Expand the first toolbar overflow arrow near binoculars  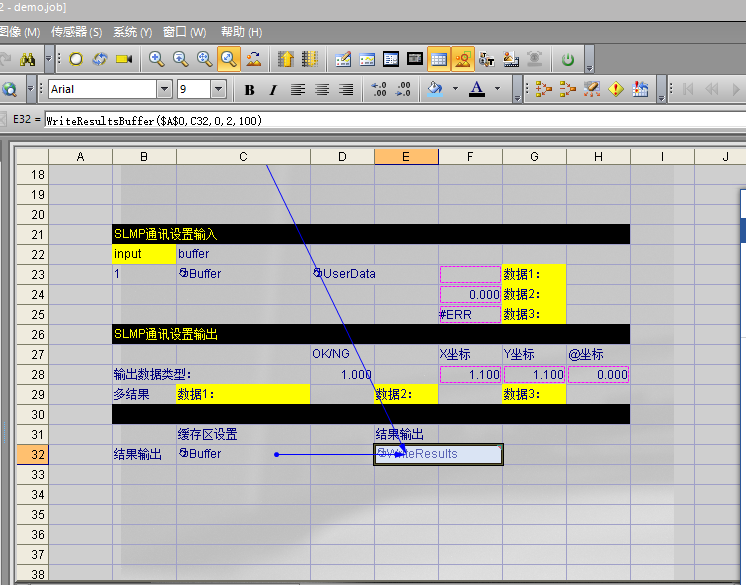point(49,59)
